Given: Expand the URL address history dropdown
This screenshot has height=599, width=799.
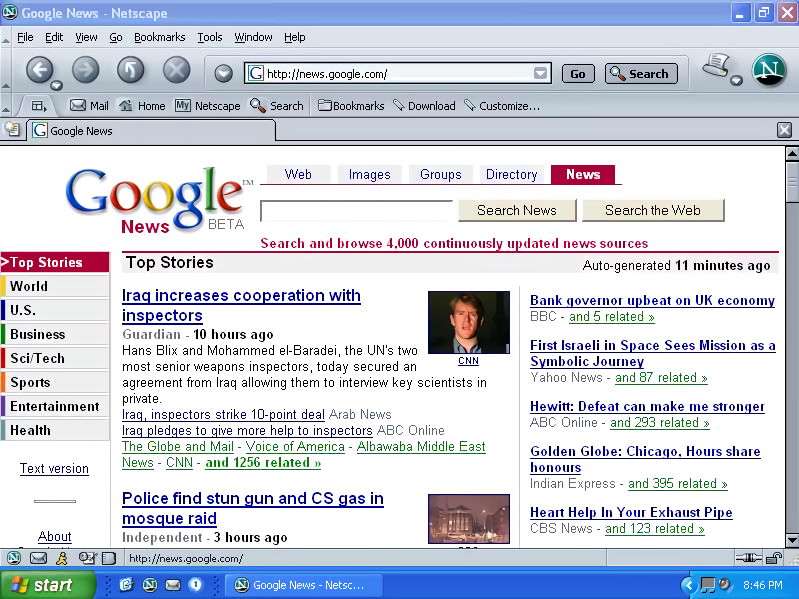Looking at the screenshot, I should pos(540,73).
